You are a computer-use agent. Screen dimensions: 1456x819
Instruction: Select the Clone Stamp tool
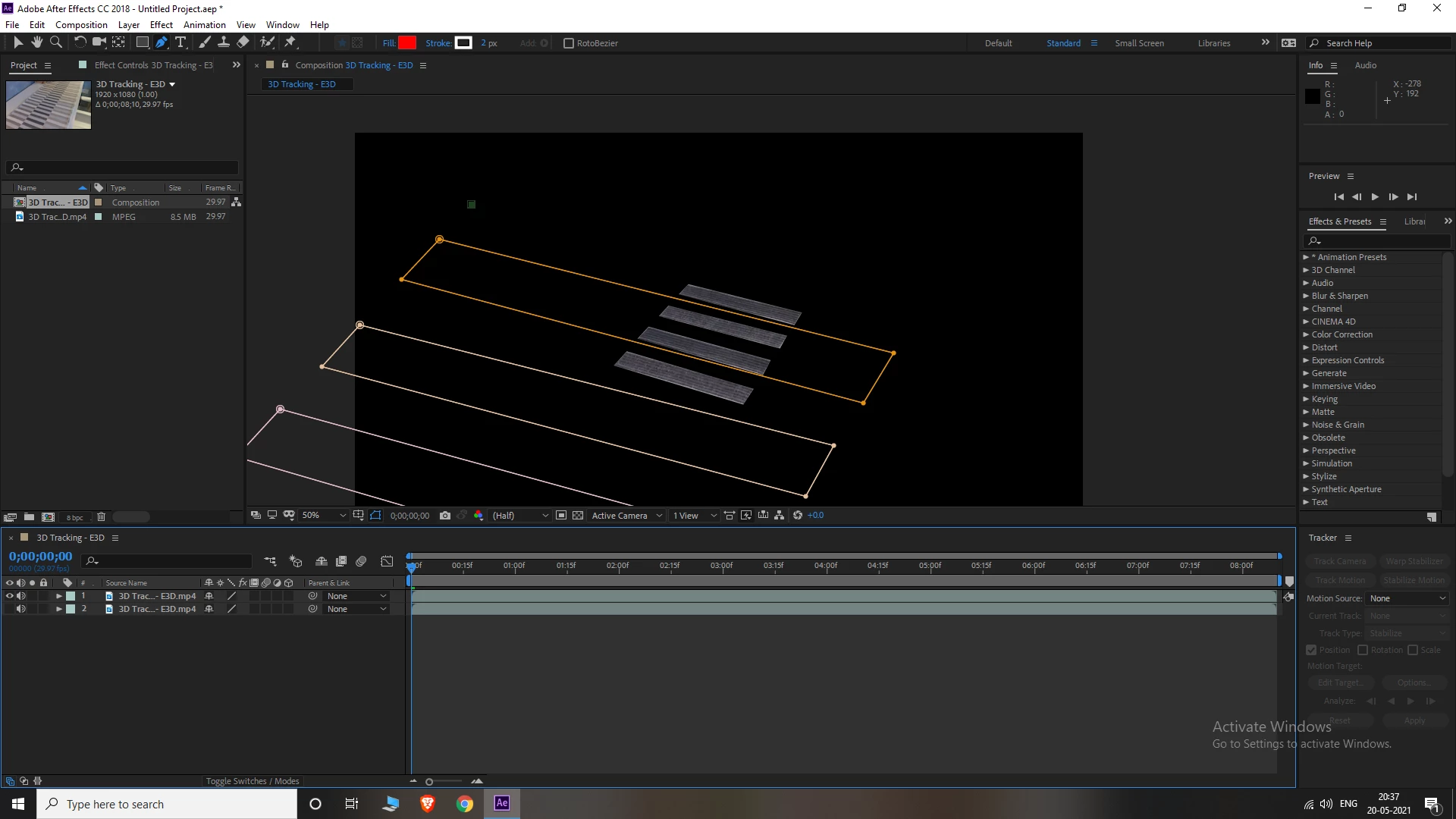click(x=224, y=42)
